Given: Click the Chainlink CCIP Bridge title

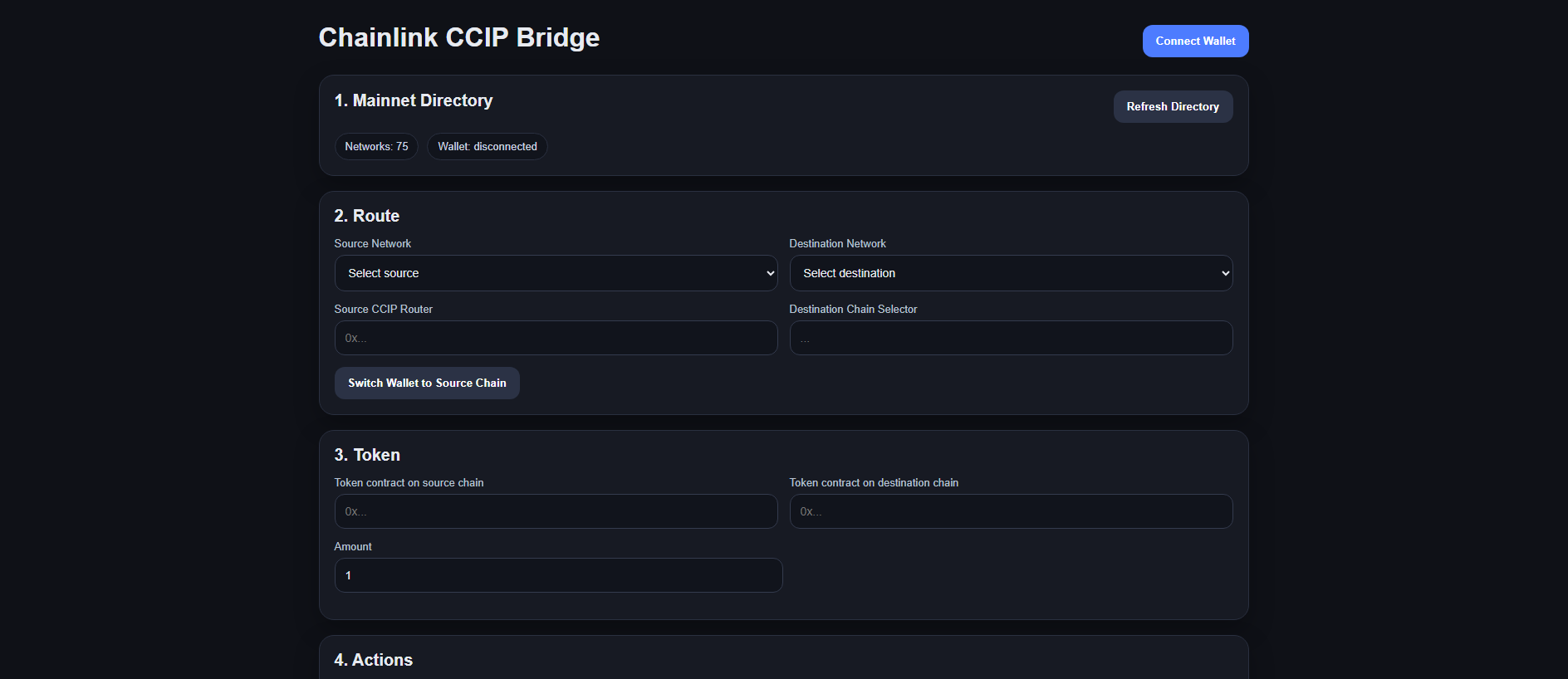Looking at the screenshot, I should (459, 37).
